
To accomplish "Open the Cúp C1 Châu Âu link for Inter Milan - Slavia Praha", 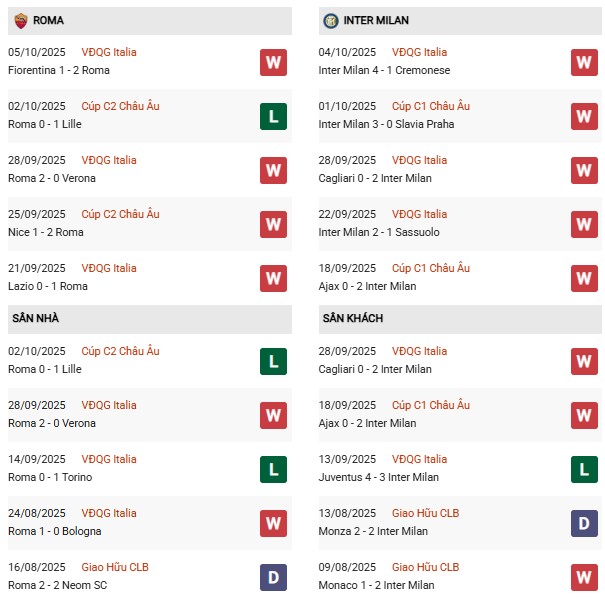I will click(x=431, y=106).
